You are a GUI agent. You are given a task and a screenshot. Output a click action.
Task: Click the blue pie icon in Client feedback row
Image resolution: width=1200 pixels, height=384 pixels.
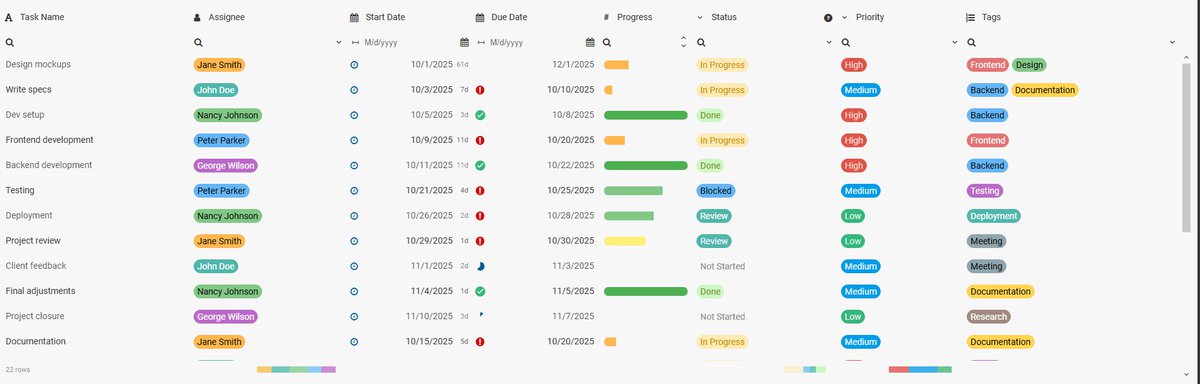480,266
